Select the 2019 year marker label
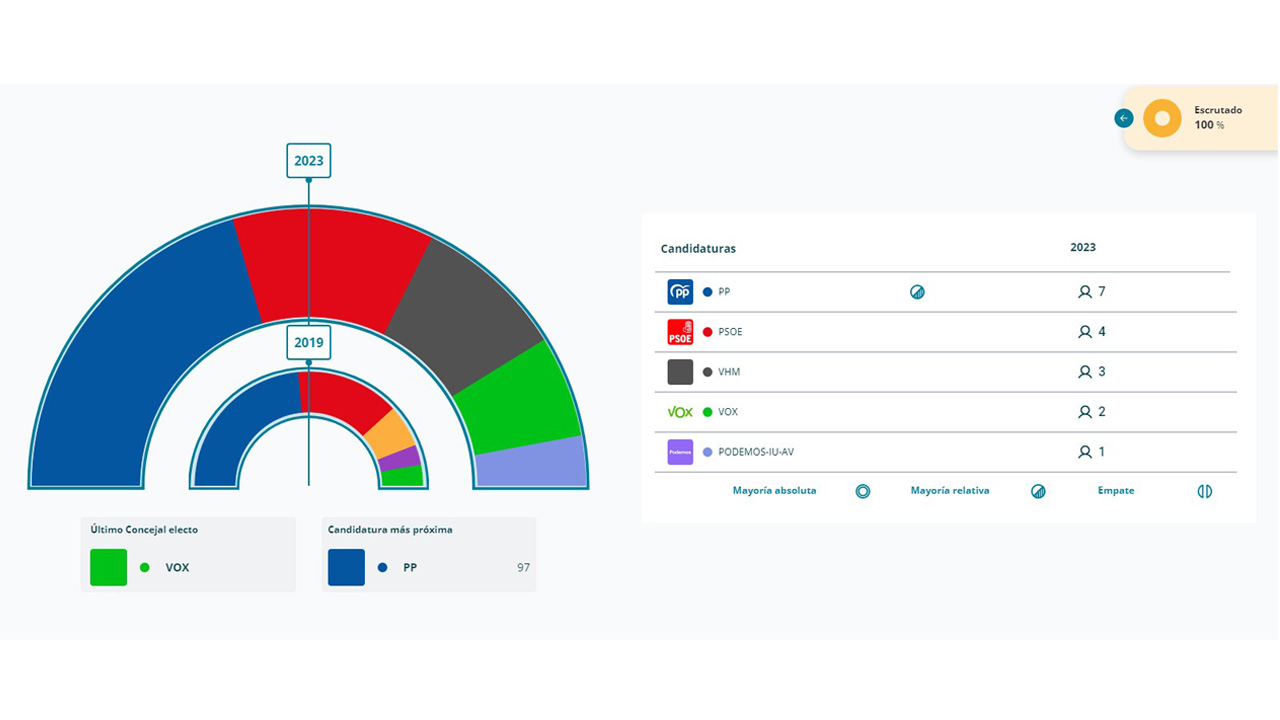This screenshot has width=1280, height=720. [309, 342]
